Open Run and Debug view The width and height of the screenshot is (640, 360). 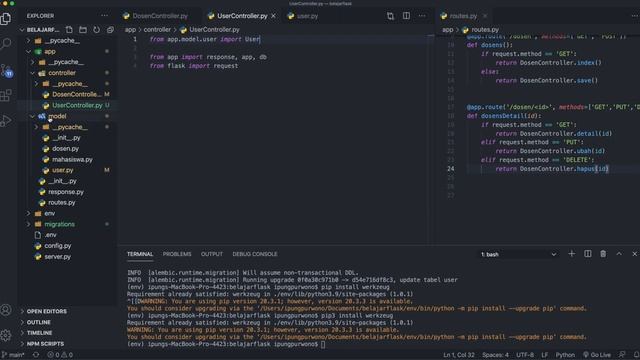[x=6, y=121]
